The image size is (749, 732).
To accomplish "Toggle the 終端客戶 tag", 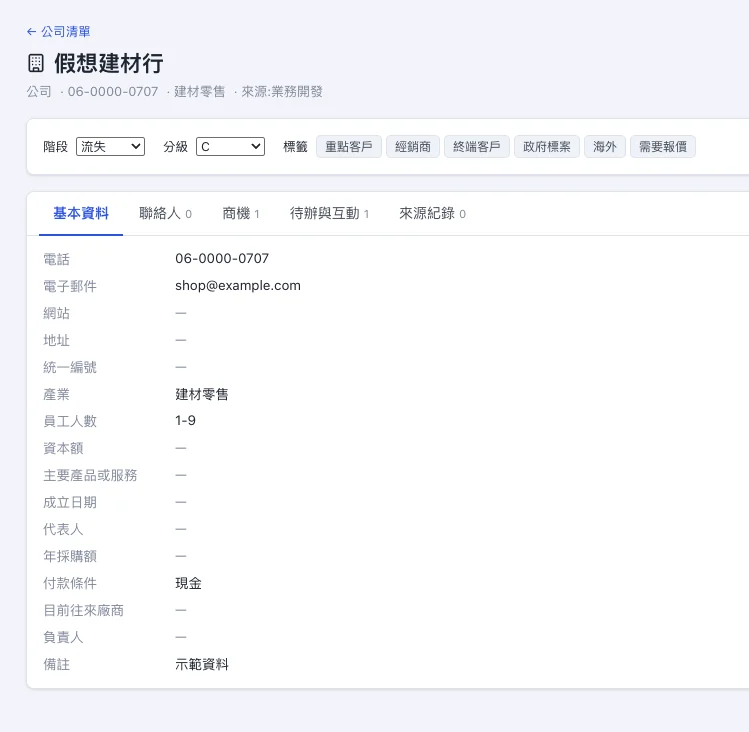I will click(477, 146).
